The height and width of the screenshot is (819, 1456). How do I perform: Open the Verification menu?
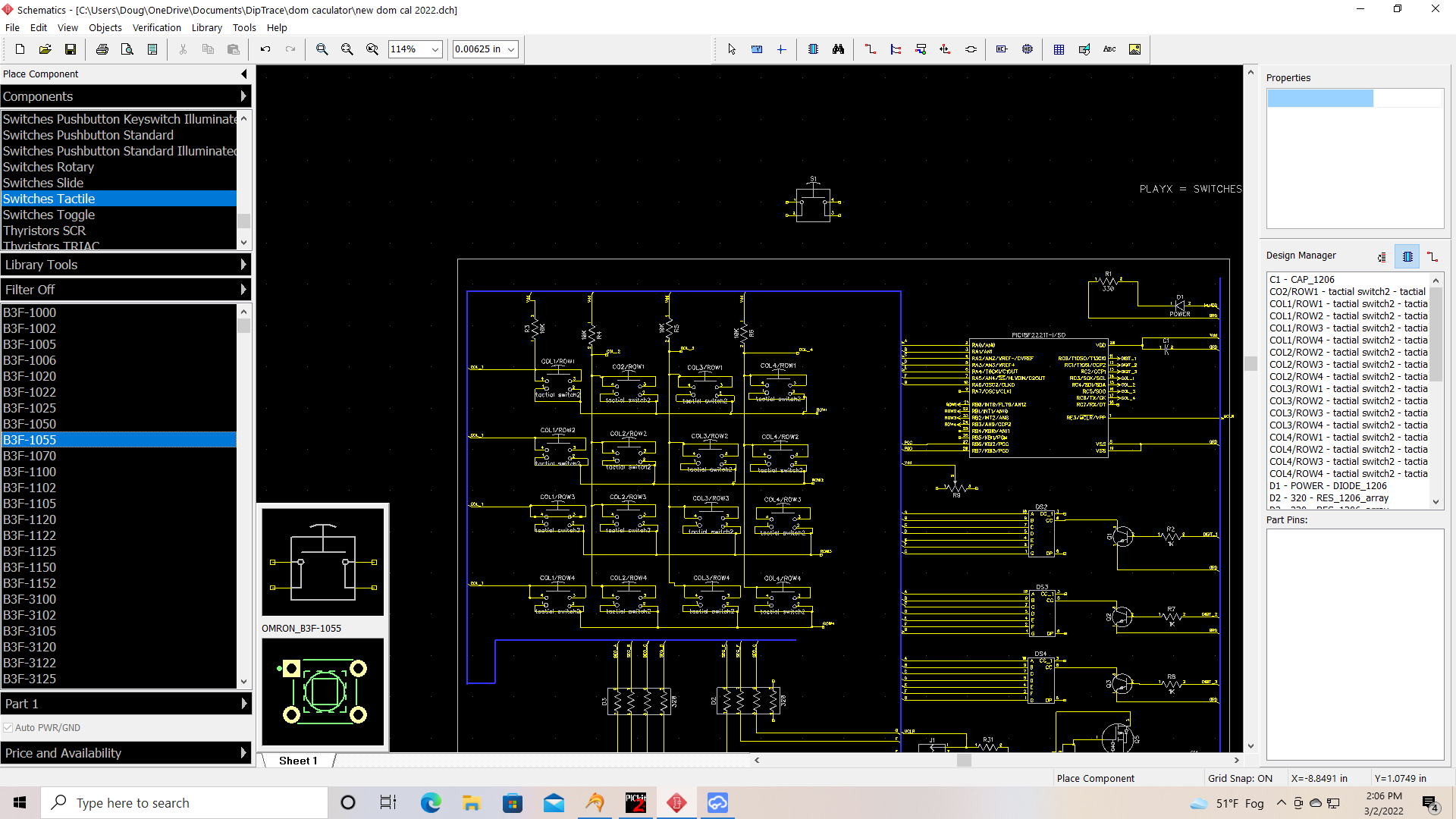click(156, 28)
